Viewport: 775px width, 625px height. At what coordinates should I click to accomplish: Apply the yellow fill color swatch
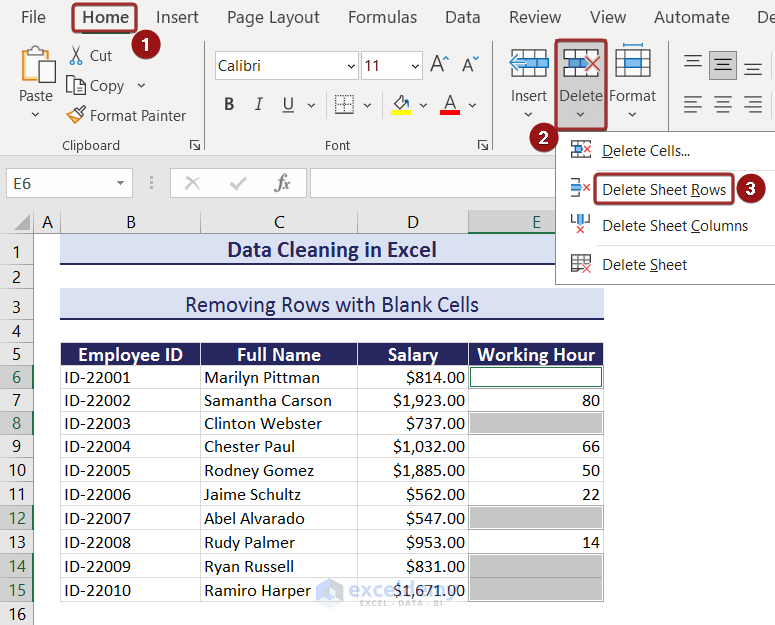click(401, 105)
